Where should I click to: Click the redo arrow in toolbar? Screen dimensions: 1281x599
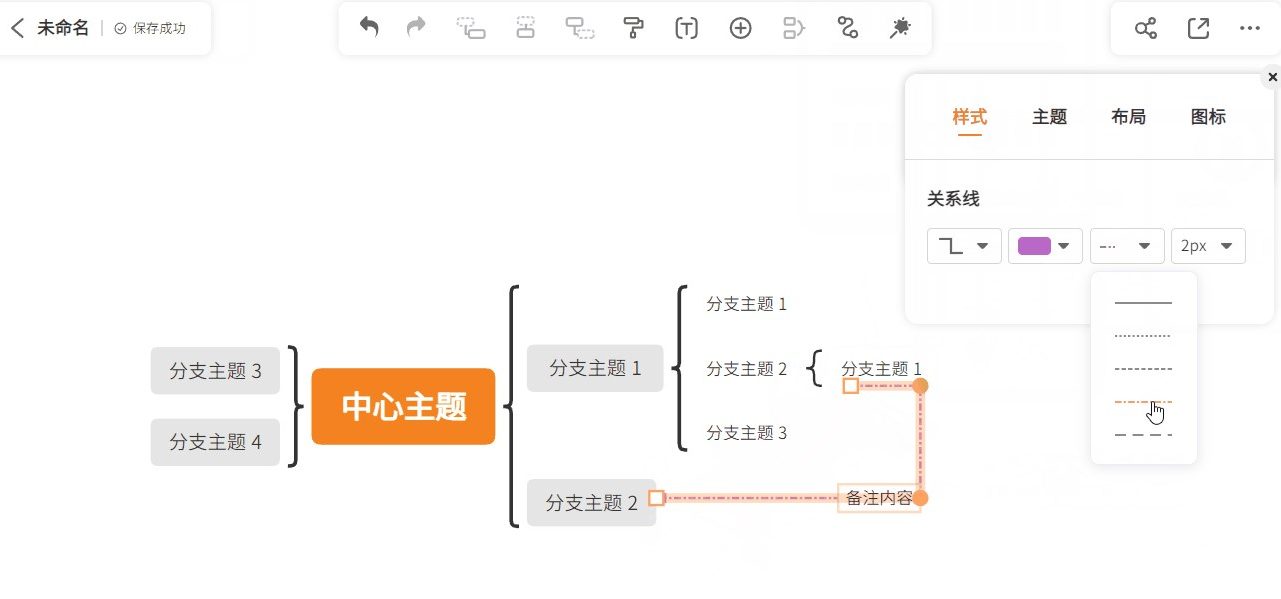(x=416, y=28)
